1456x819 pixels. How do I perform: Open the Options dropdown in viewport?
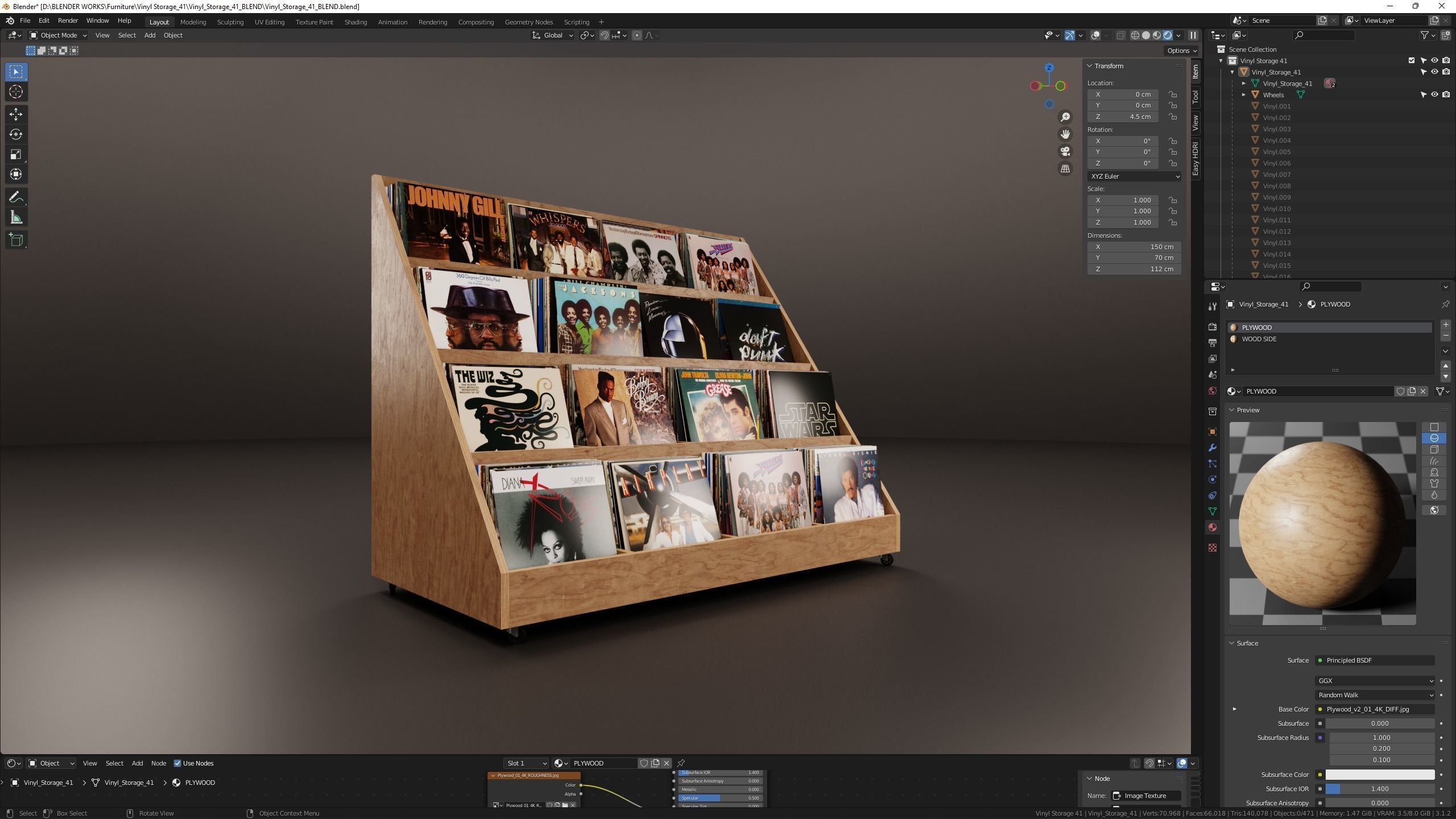(x=1182, y=51)
